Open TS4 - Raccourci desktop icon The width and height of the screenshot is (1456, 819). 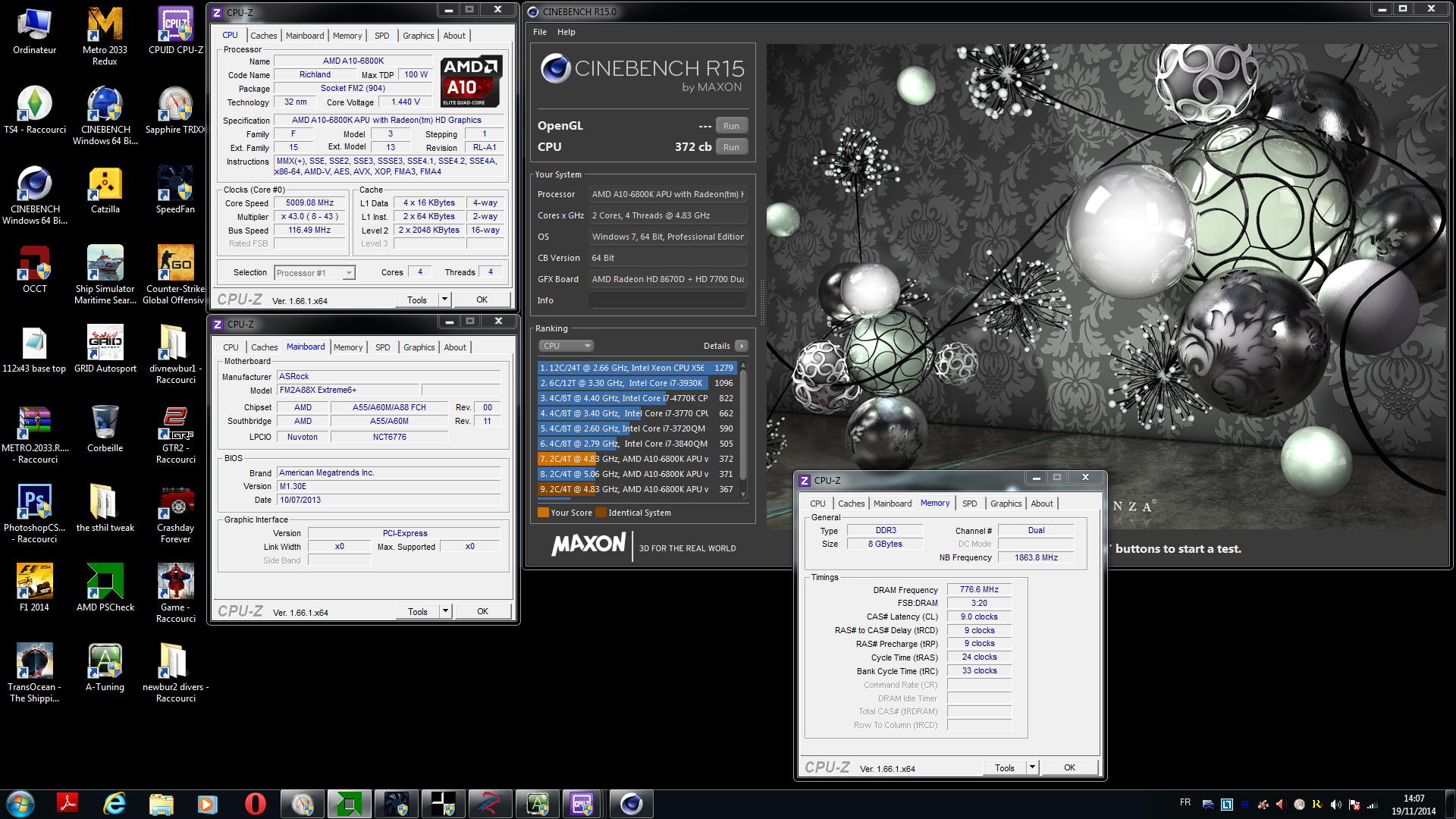(x=34, y=111)
